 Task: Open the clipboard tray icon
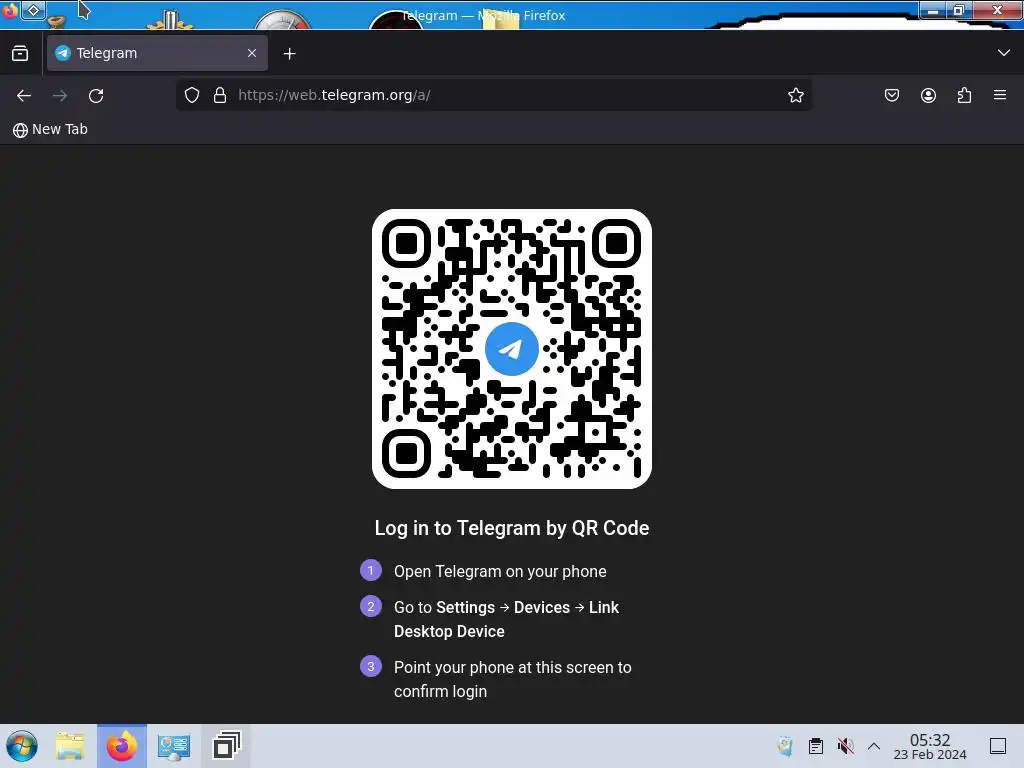pyautogui.click(x=816, y=746)
